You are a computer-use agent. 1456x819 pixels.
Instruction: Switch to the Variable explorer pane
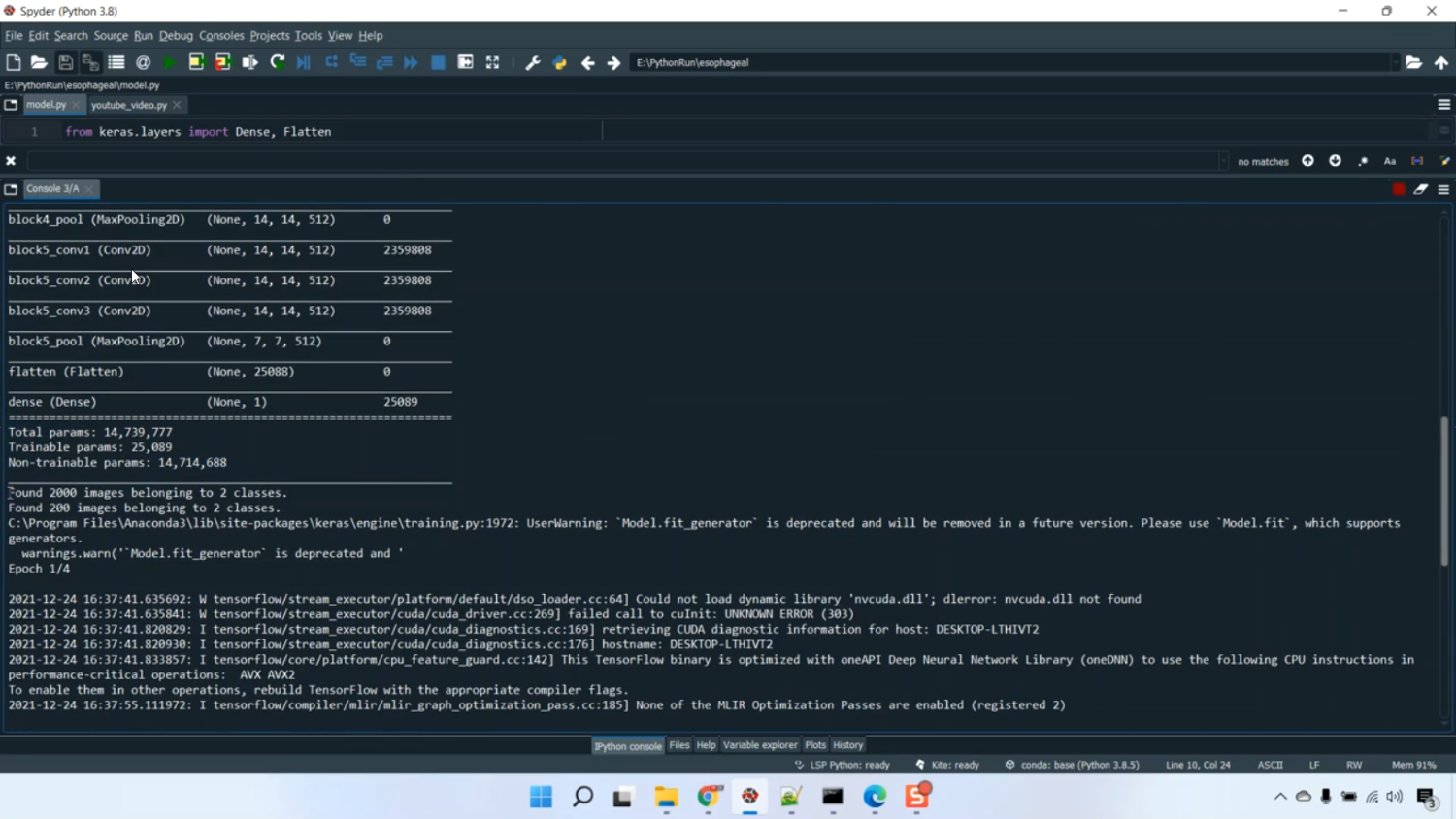(x=759, y=745)
